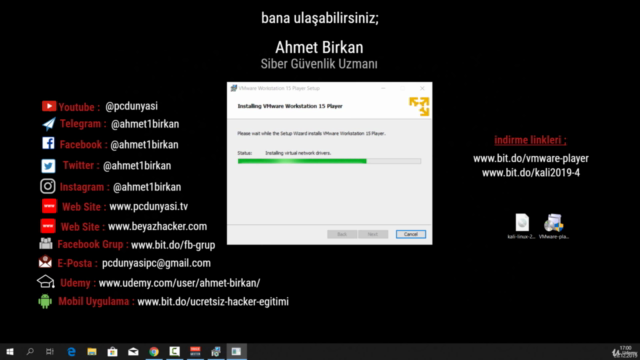Click the www icon beside pcdunyasi.tv
This screenshot has height=360, width=640.
click(x=49, y=206)
